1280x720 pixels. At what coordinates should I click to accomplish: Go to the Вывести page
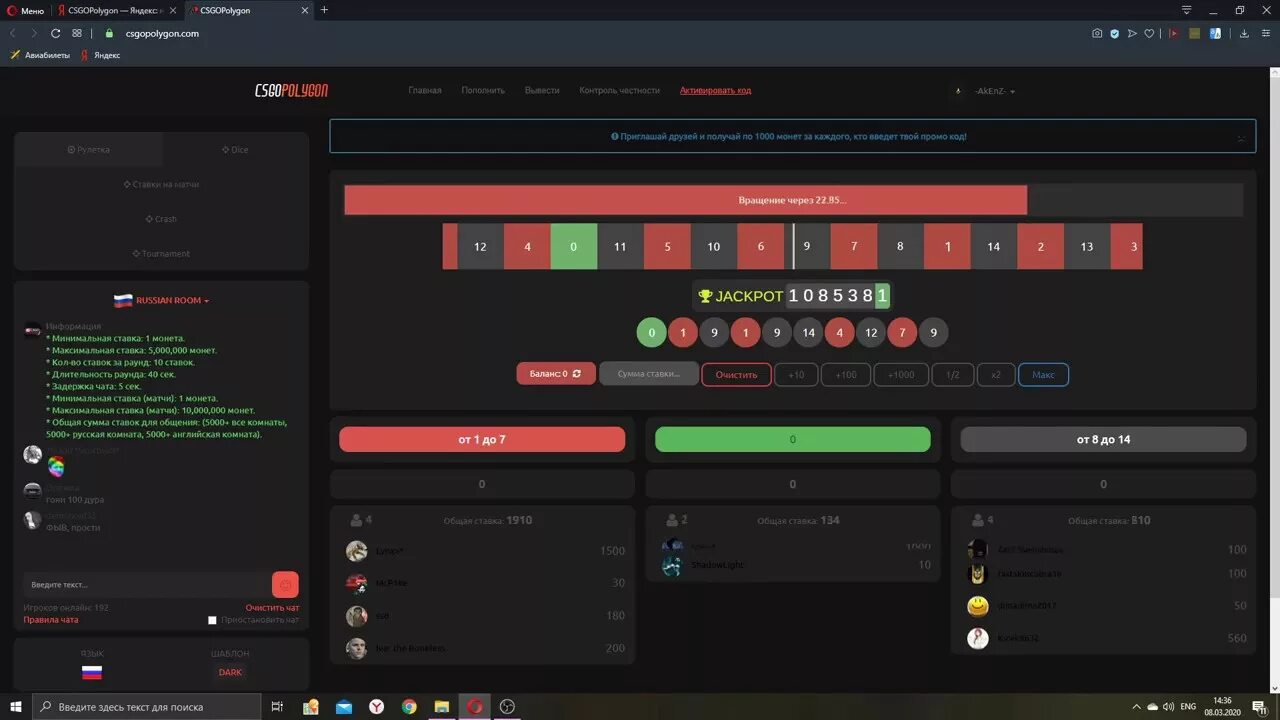(x=542, y=90)
